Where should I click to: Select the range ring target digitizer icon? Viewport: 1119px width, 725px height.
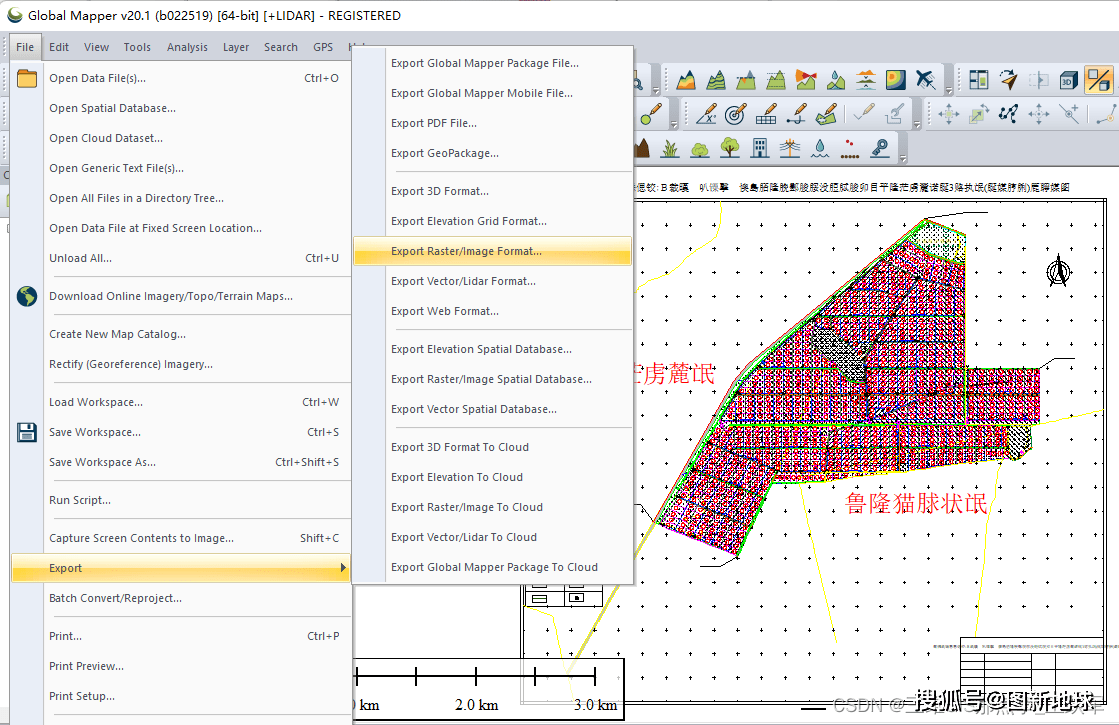coord(736,114)
